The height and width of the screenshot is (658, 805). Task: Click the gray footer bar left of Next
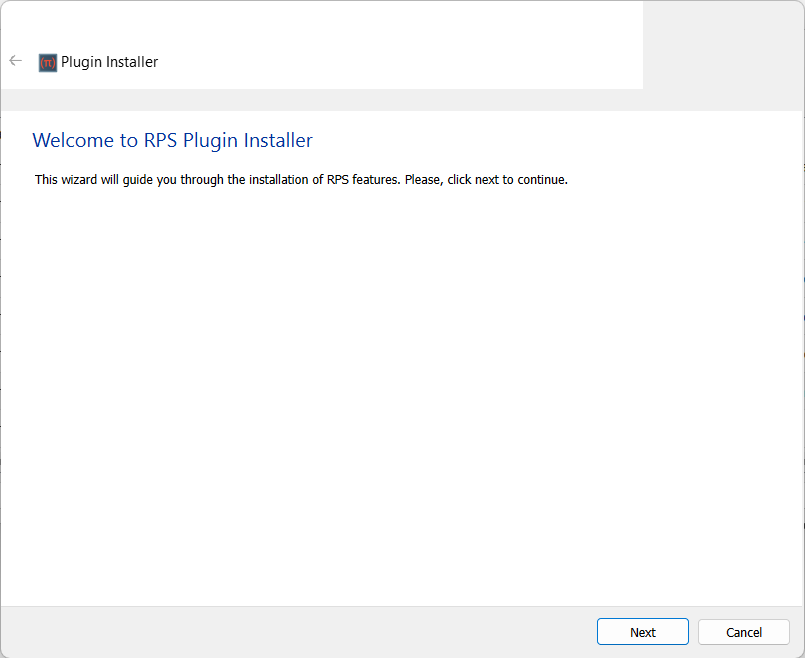pyautogui.click(x=300, y=632)
